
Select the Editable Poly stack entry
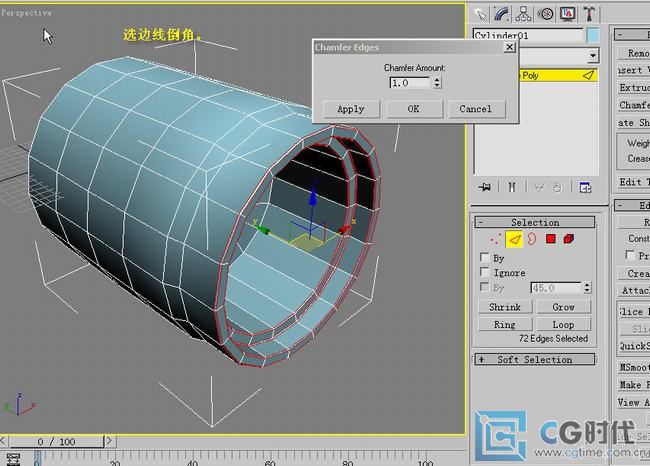(558, 75)
